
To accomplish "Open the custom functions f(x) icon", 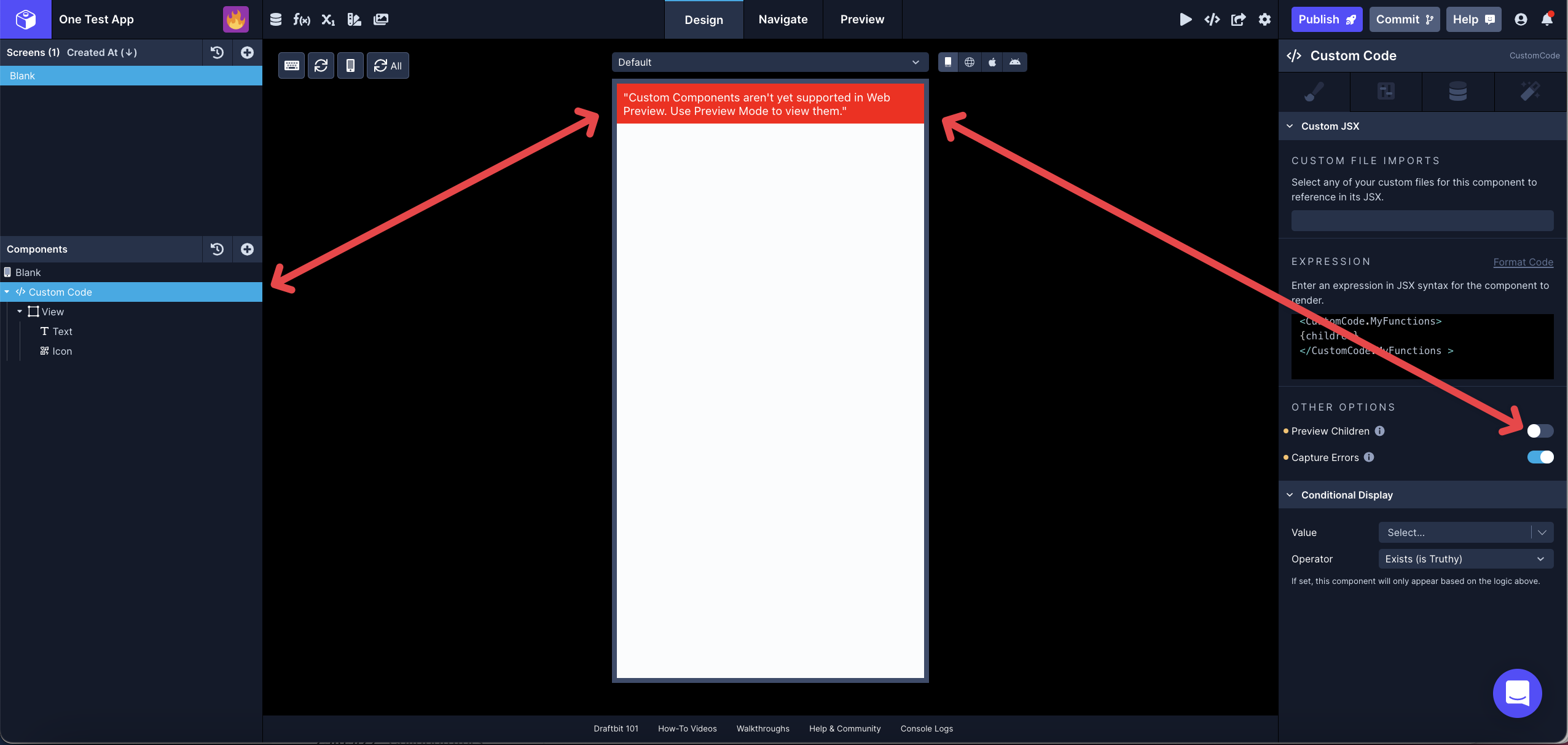I will [x=301, y=20].
